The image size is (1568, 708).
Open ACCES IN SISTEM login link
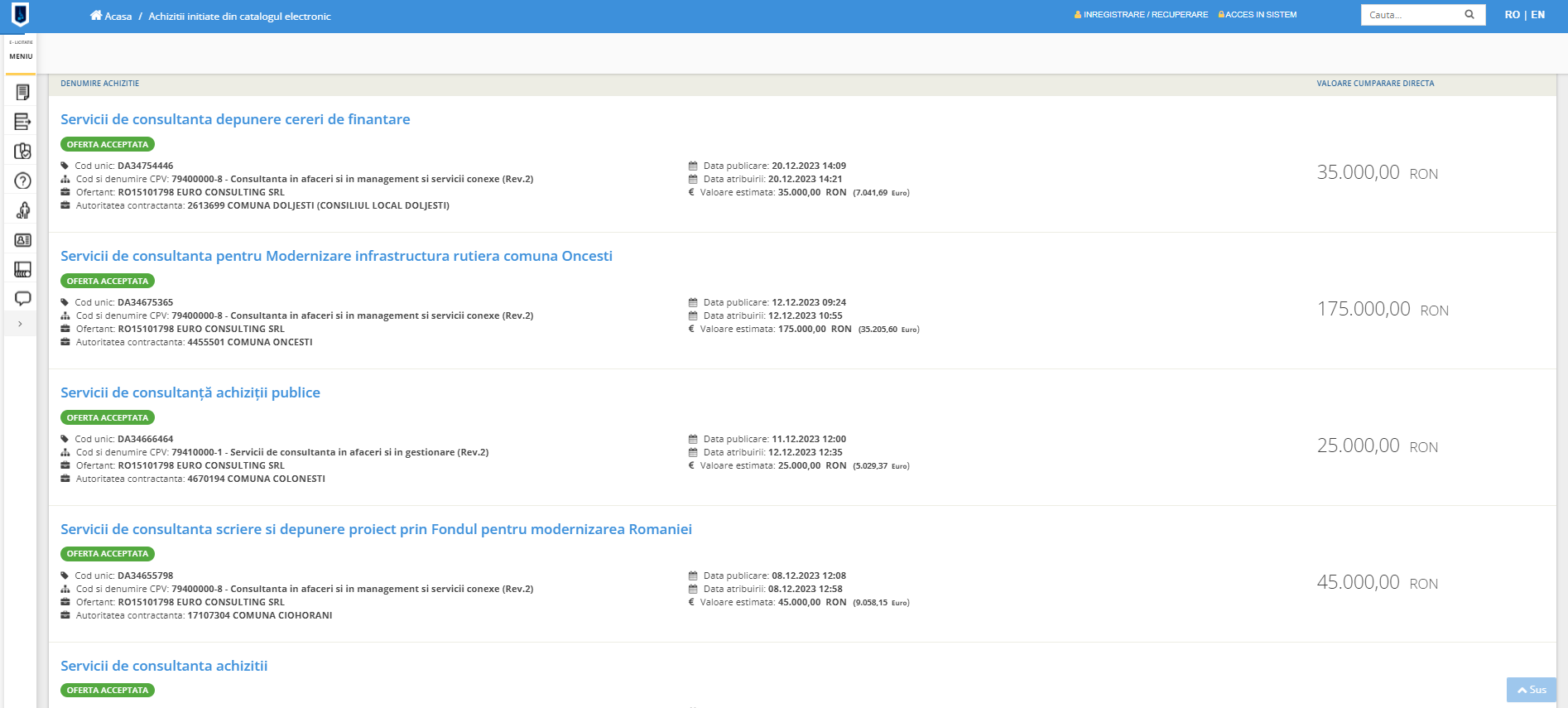tap(1258, 15)
